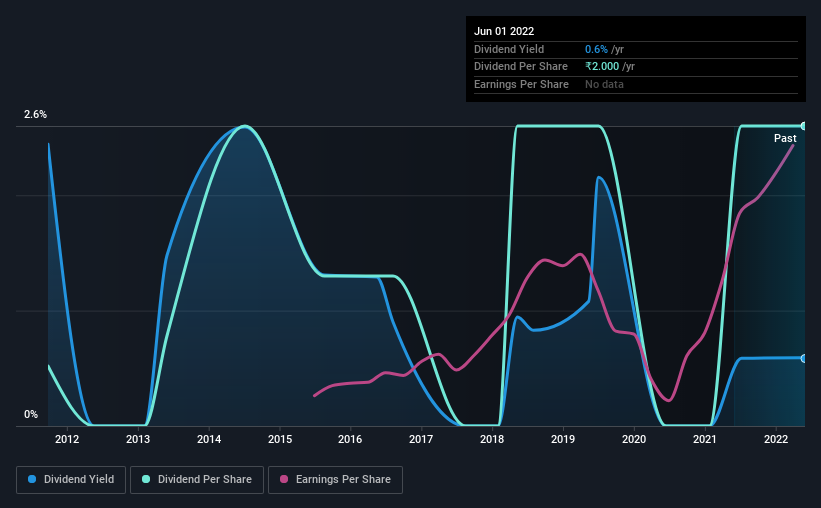Select the Jun 01 2022 tooltip date
The image size is (821, 508).
click(504, 31)
